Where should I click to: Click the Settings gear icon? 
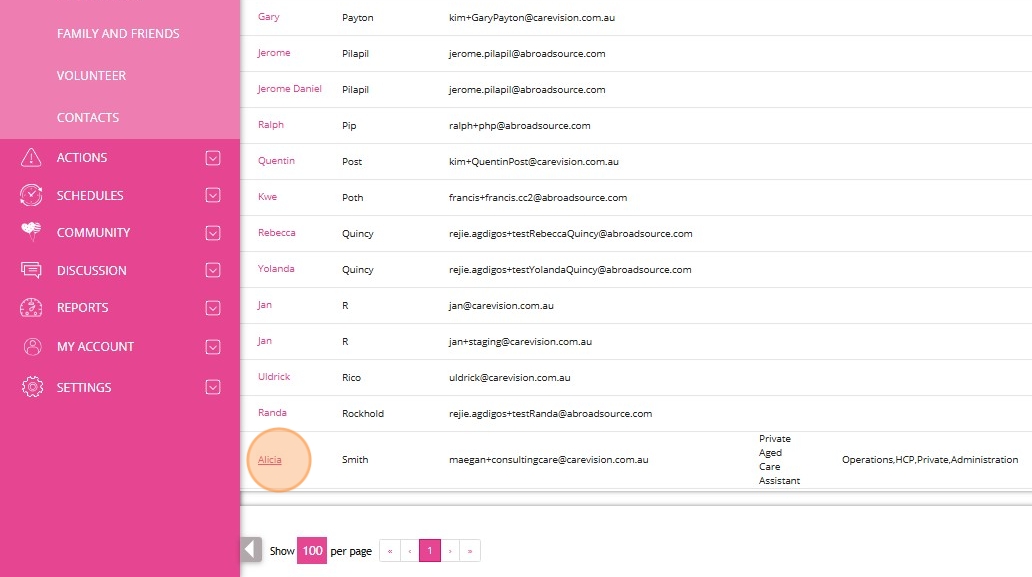pos(32,387)
